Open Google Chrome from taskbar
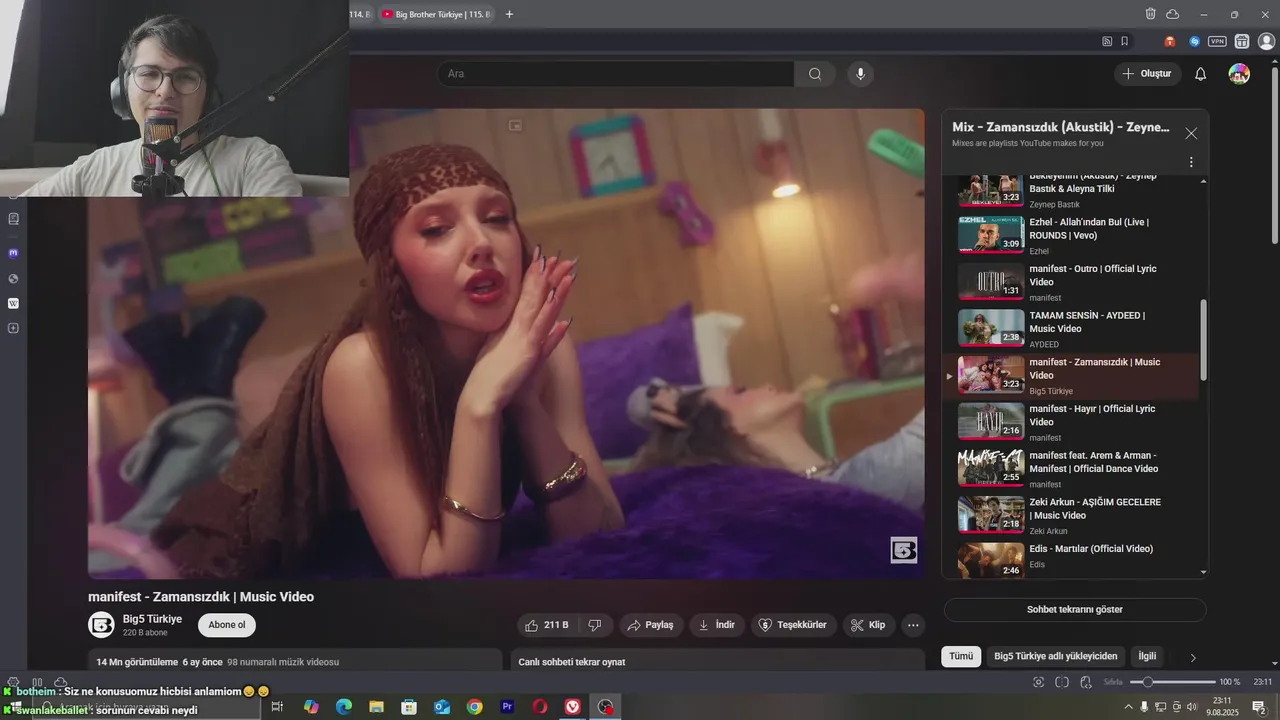This screenshot has width=1280, height=720. click(474, 707)
